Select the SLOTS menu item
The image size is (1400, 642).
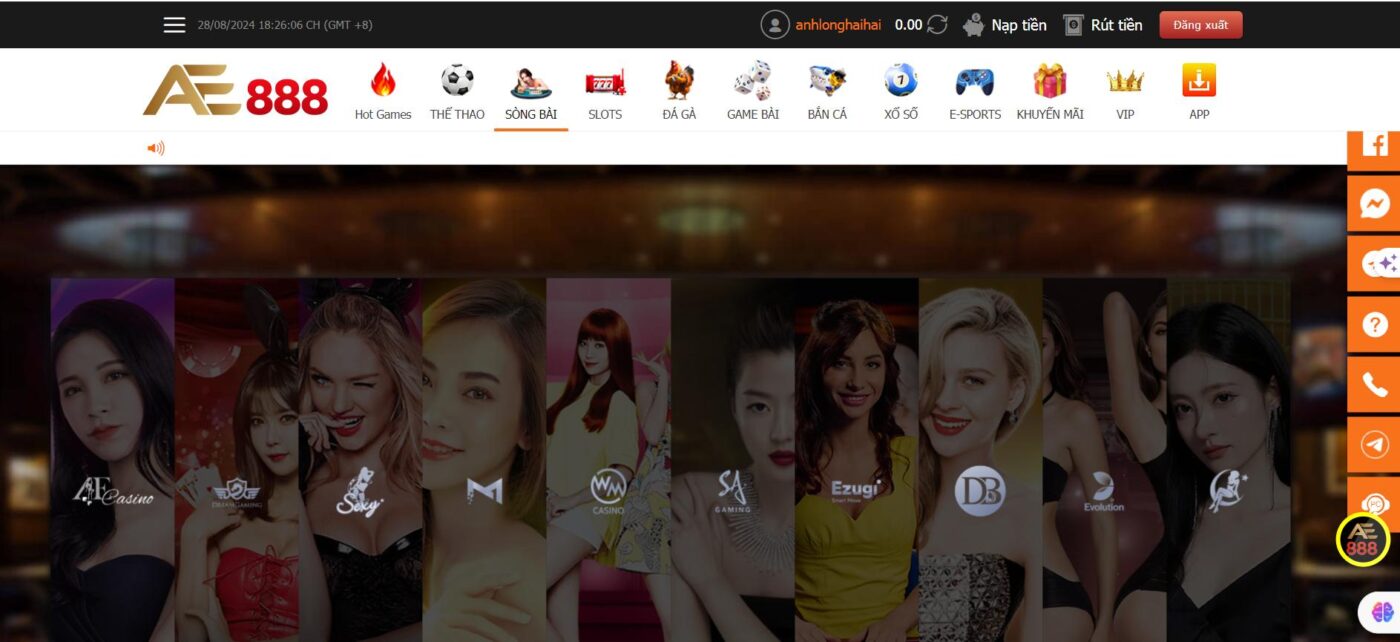605,92
